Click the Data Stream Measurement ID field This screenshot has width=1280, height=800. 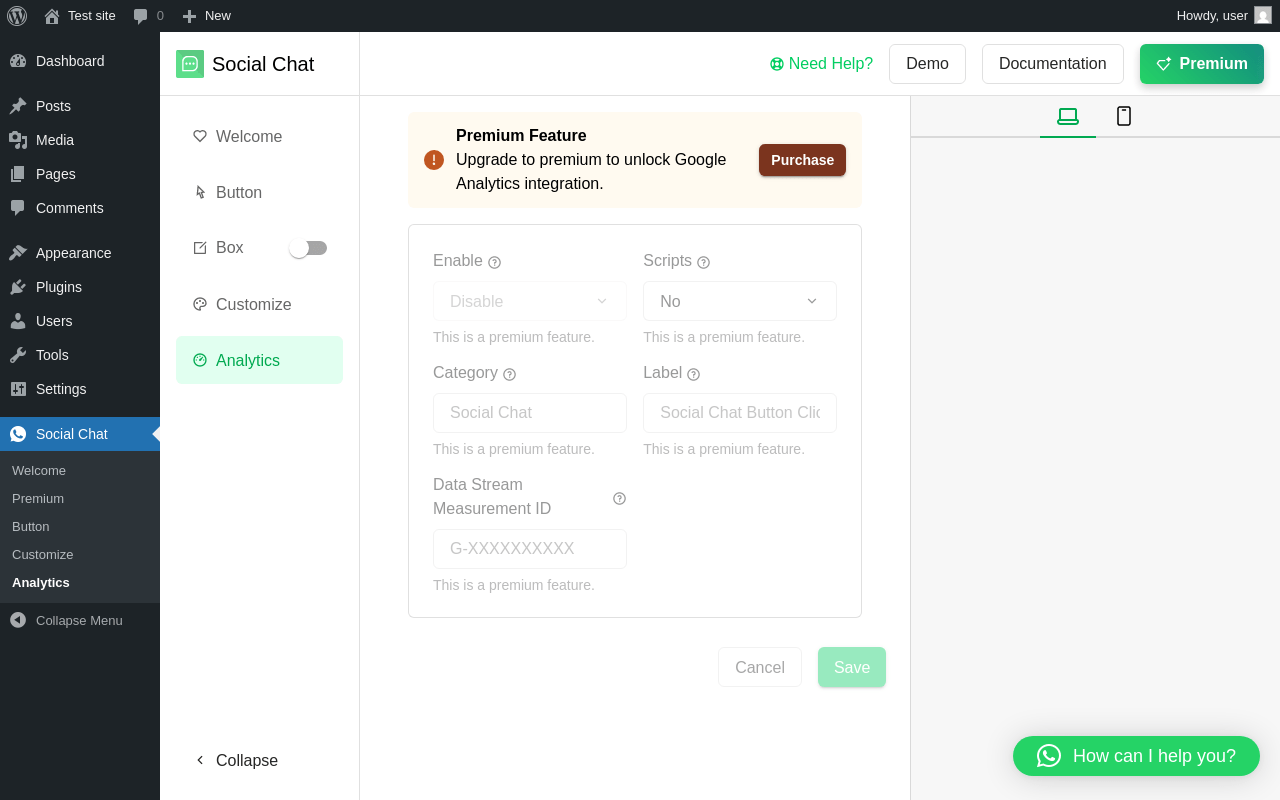coord(529,549)
